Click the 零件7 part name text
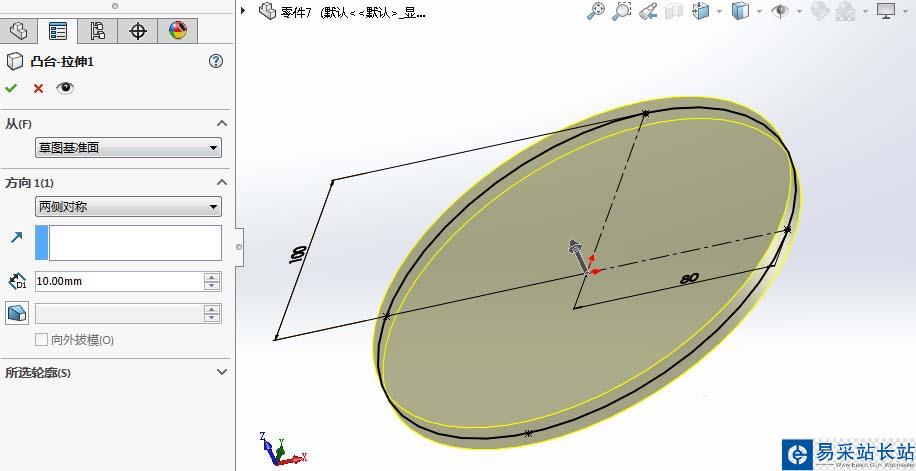The height and width of the screenshot is (471, 916). pos(295,13)
